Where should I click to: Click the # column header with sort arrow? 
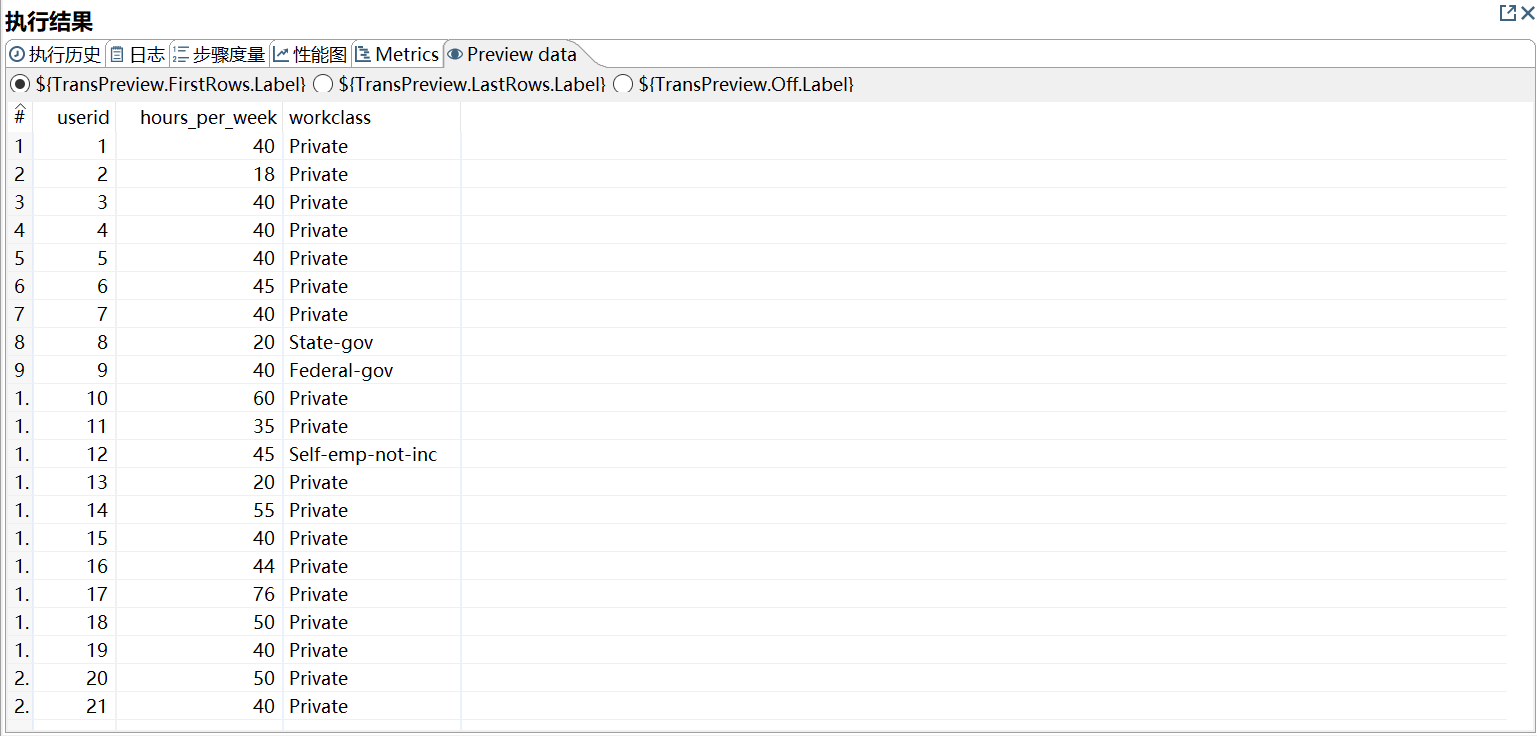click(x=19, y=116)
